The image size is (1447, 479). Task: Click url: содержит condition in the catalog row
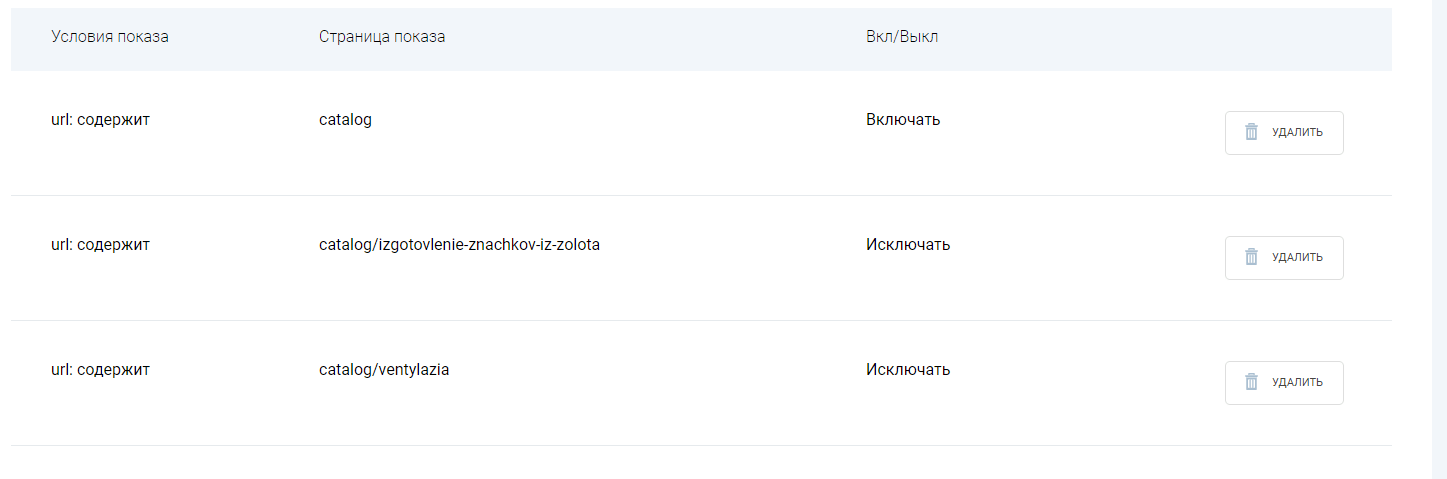(100, 120)
